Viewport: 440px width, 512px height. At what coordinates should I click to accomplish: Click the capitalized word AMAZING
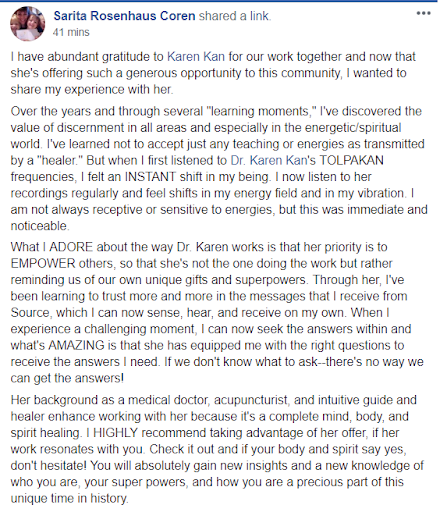point(76,345)
